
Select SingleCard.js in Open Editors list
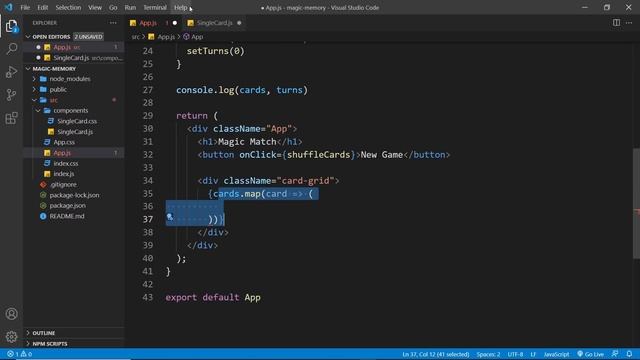tap(73, 58)
